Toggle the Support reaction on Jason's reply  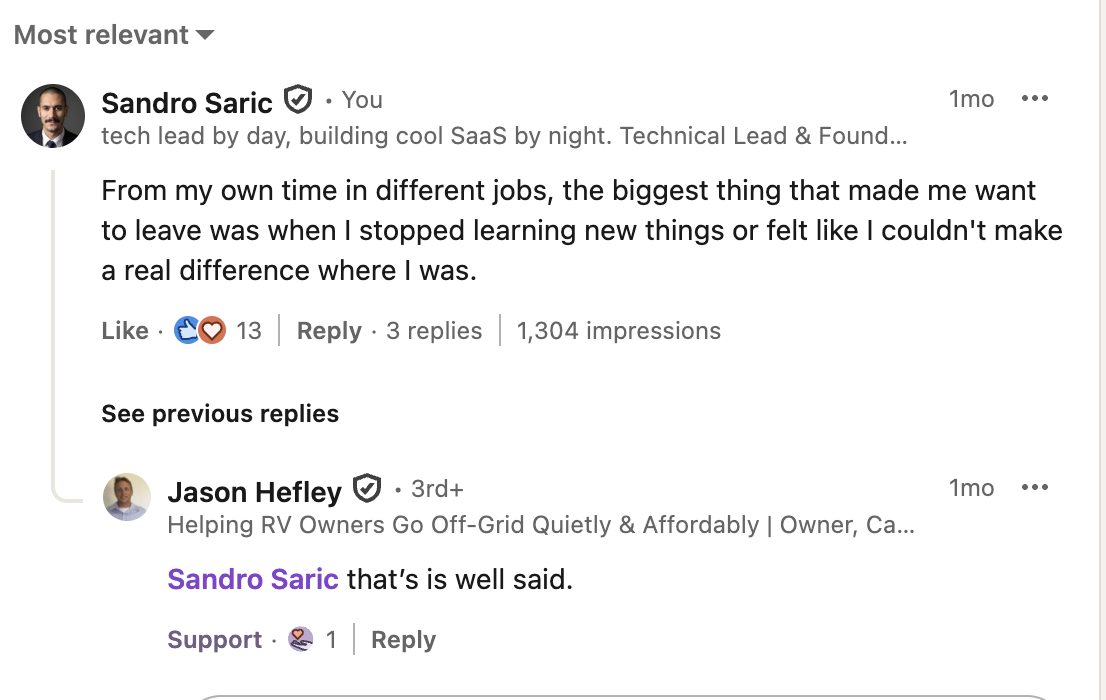(x=214, y=640)
